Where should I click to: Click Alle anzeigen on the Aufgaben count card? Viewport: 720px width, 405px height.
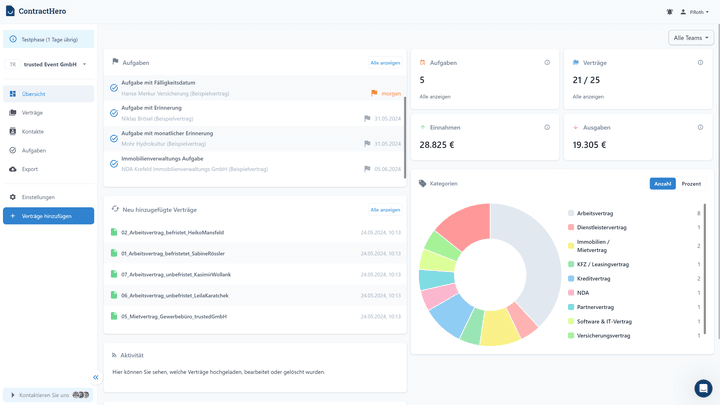pyautogui.click(x=435, y=97)
